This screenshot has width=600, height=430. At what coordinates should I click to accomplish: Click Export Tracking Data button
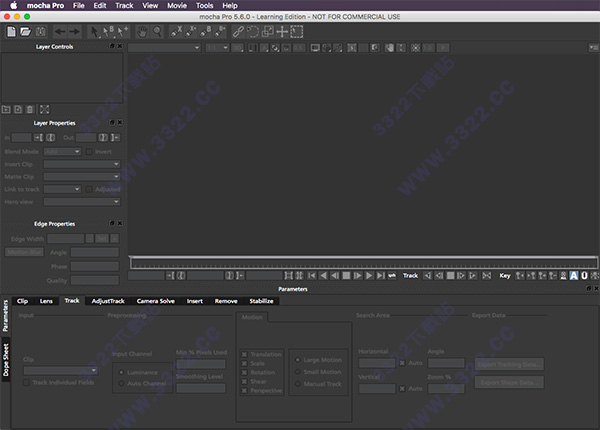pos(509,364)
